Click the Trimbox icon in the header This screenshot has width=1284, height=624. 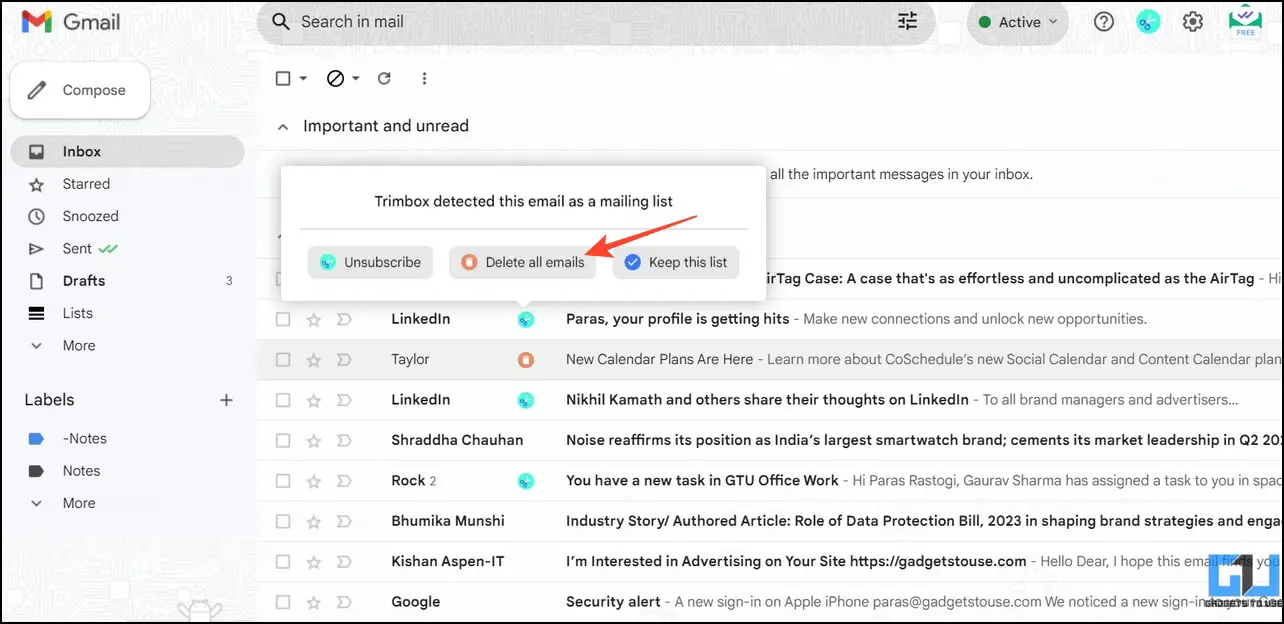point(1148,22)
